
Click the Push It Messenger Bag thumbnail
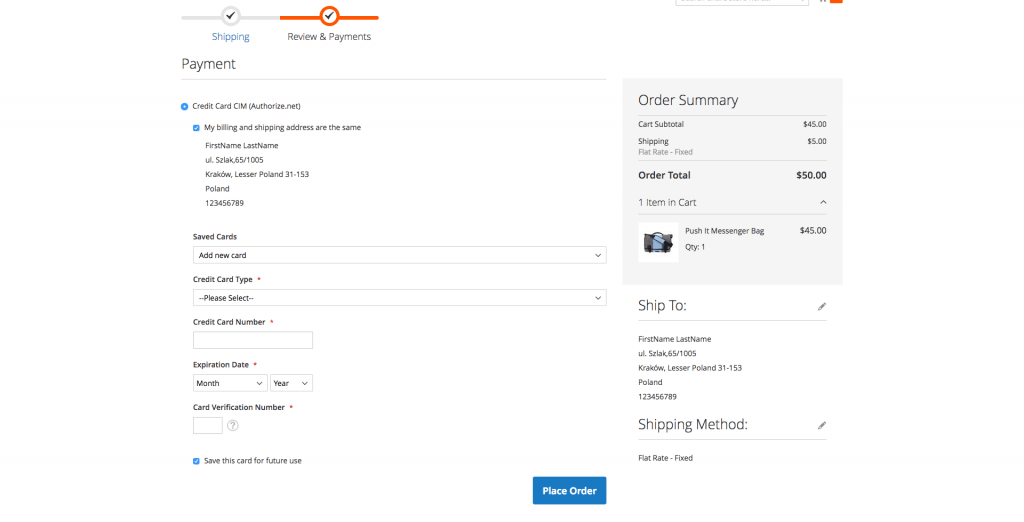(x=658, y=242)
